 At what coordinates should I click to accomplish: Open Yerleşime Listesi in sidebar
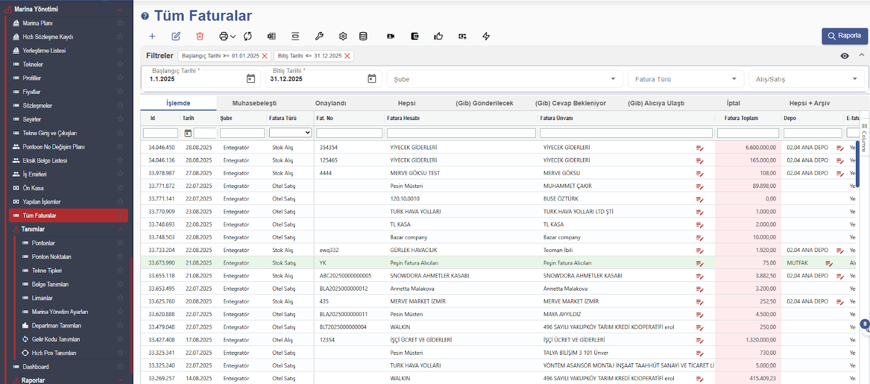point(44,50)
